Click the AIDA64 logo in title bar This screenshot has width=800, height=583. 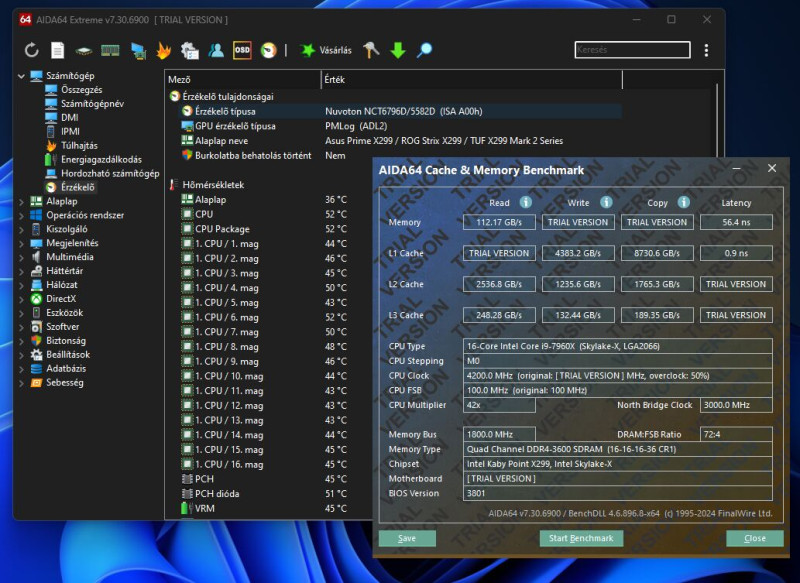pyautogui.click(x=25, y=20)
